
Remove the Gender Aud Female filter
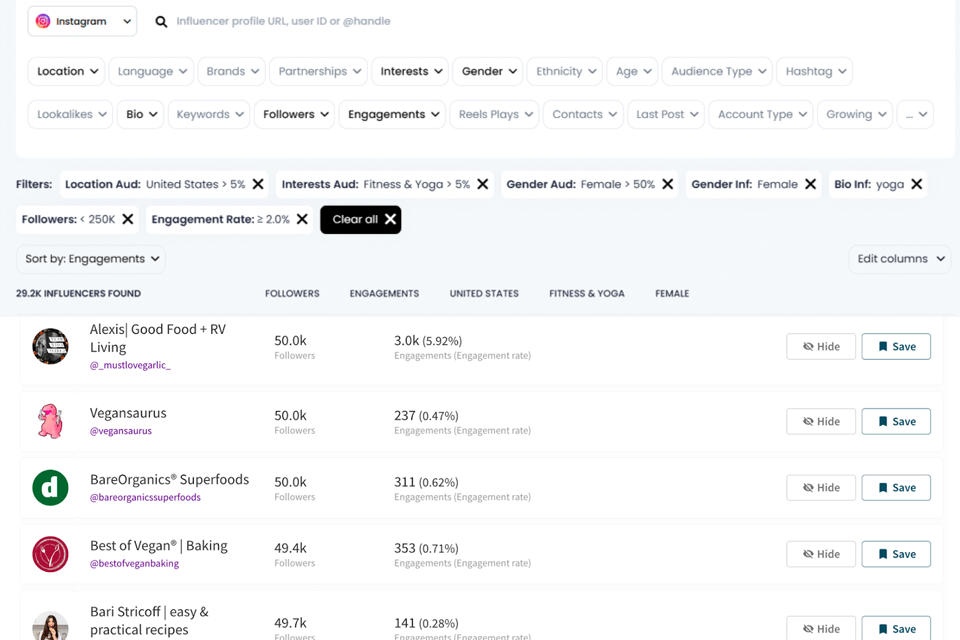(668, 184)
